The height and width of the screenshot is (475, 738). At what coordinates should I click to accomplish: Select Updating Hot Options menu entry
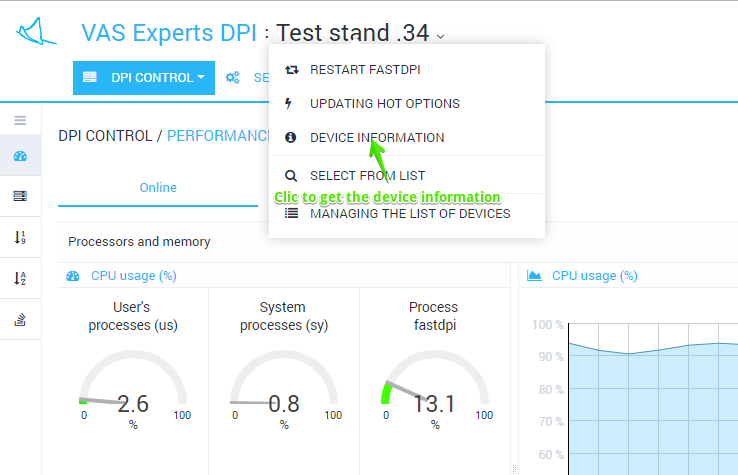pos(384,104)
